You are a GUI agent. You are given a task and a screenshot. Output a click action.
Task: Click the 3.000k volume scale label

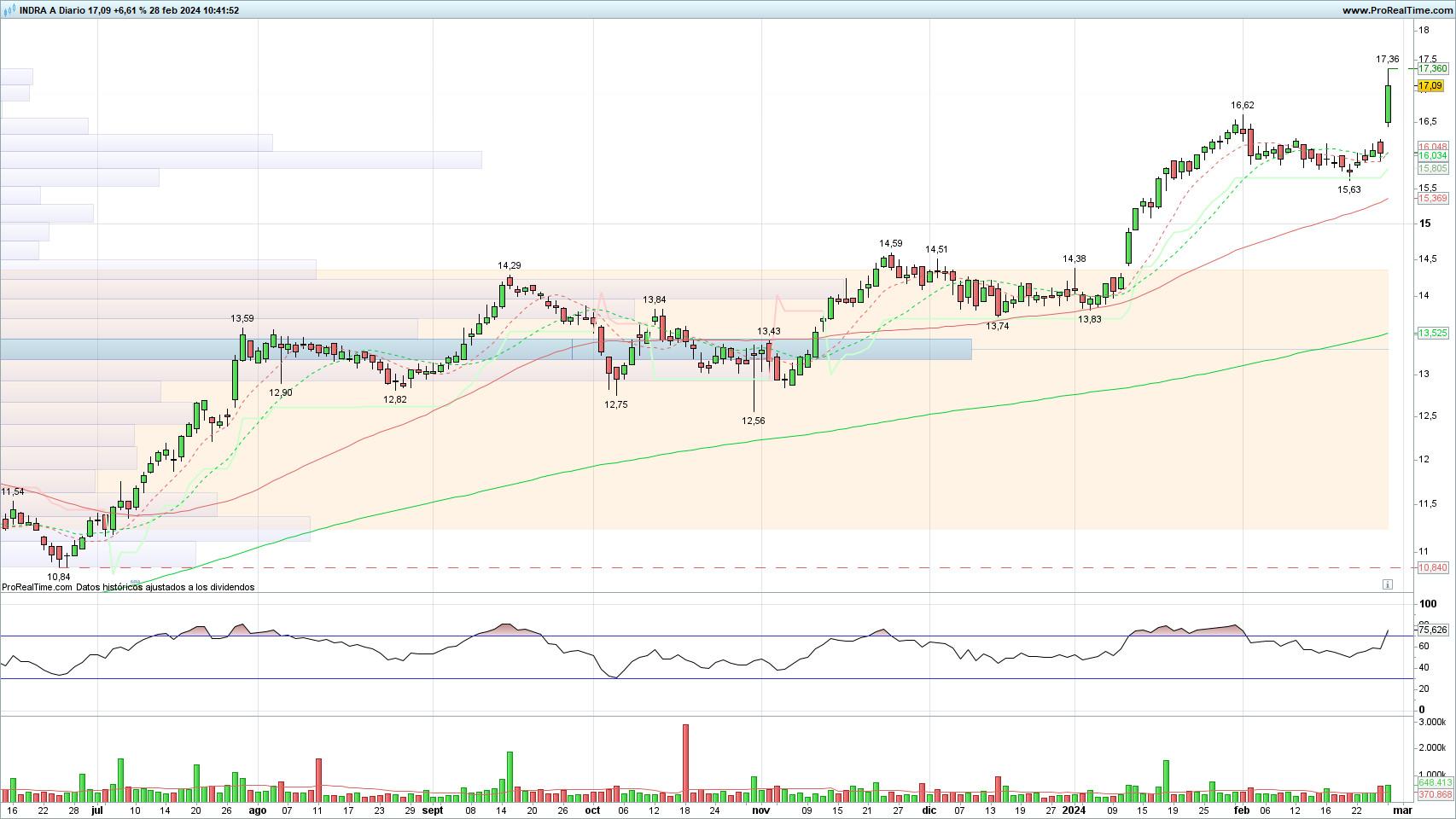click(1432, 722)
